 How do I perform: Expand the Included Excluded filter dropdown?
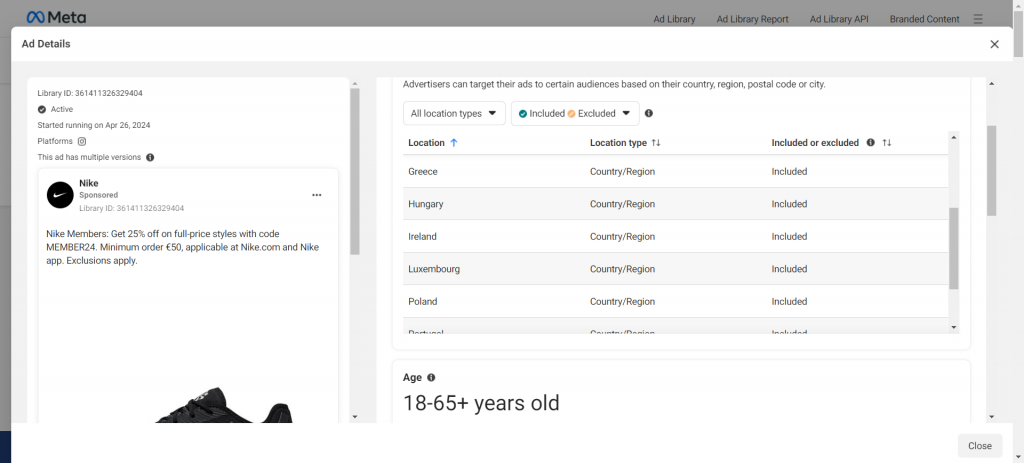575,114
